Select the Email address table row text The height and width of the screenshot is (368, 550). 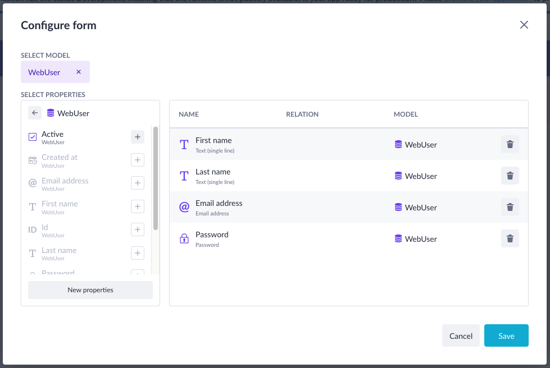click(x=219, y=203)
